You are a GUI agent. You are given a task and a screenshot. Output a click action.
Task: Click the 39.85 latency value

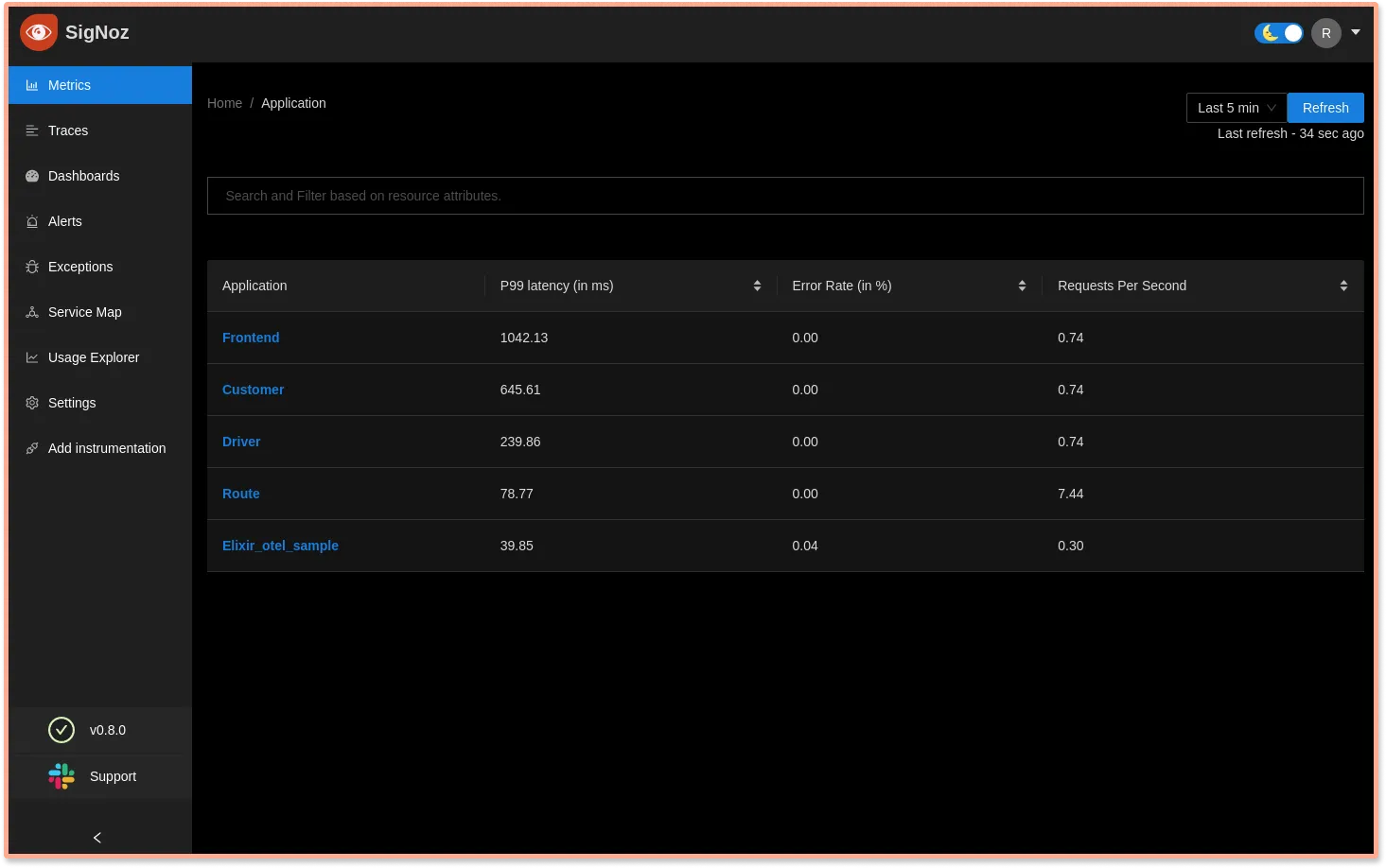click(x=517, y=546)
